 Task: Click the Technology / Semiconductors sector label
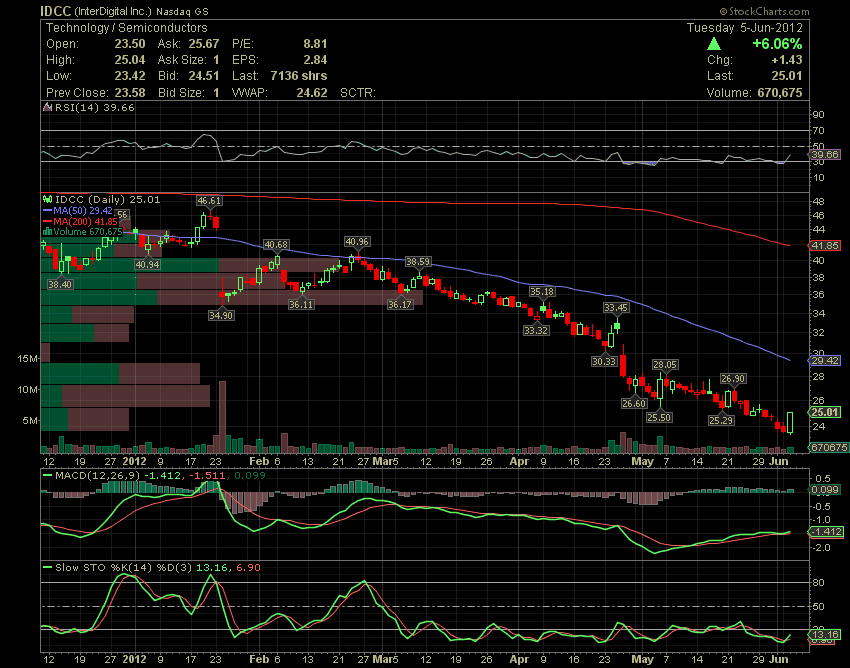coord(126,28)
